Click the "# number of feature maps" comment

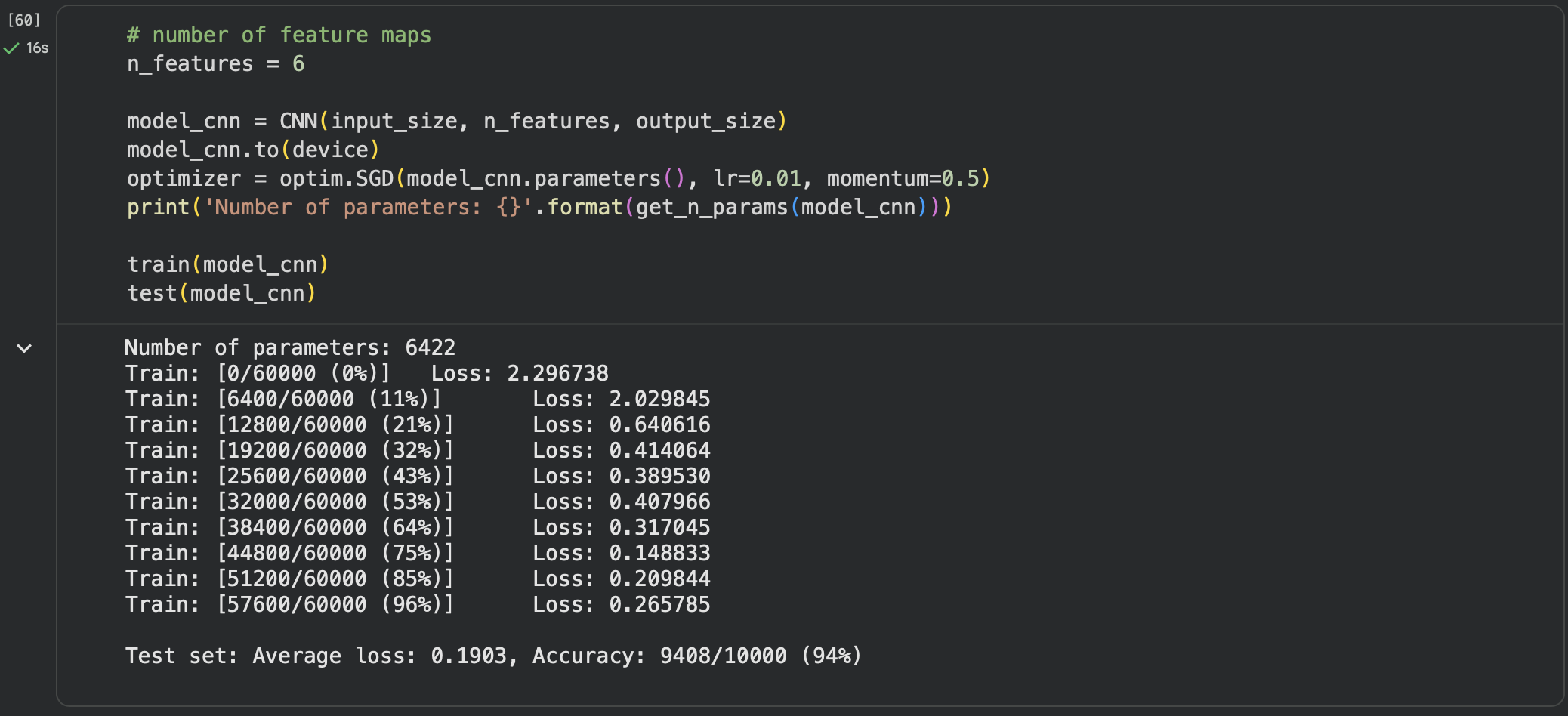pos(279,35)
